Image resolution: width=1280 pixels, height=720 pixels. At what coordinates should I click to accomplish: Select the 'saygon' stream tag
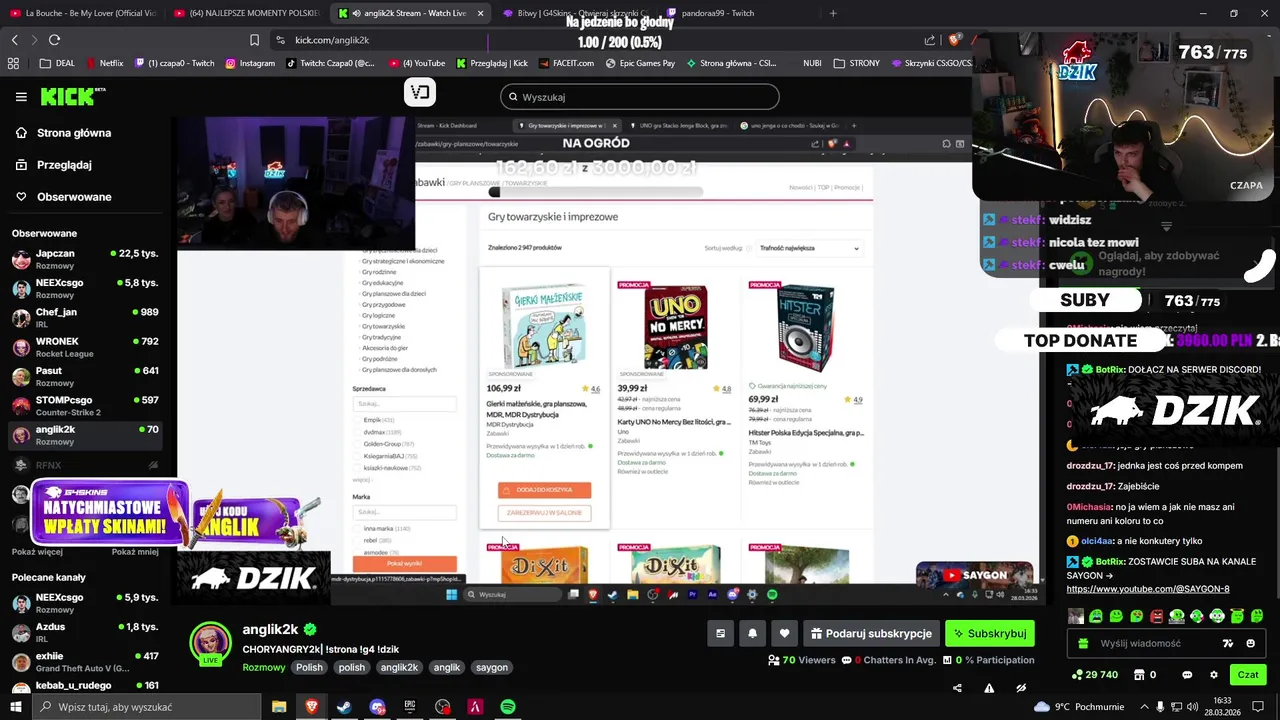pyautogui.click(x=492, y=667)
